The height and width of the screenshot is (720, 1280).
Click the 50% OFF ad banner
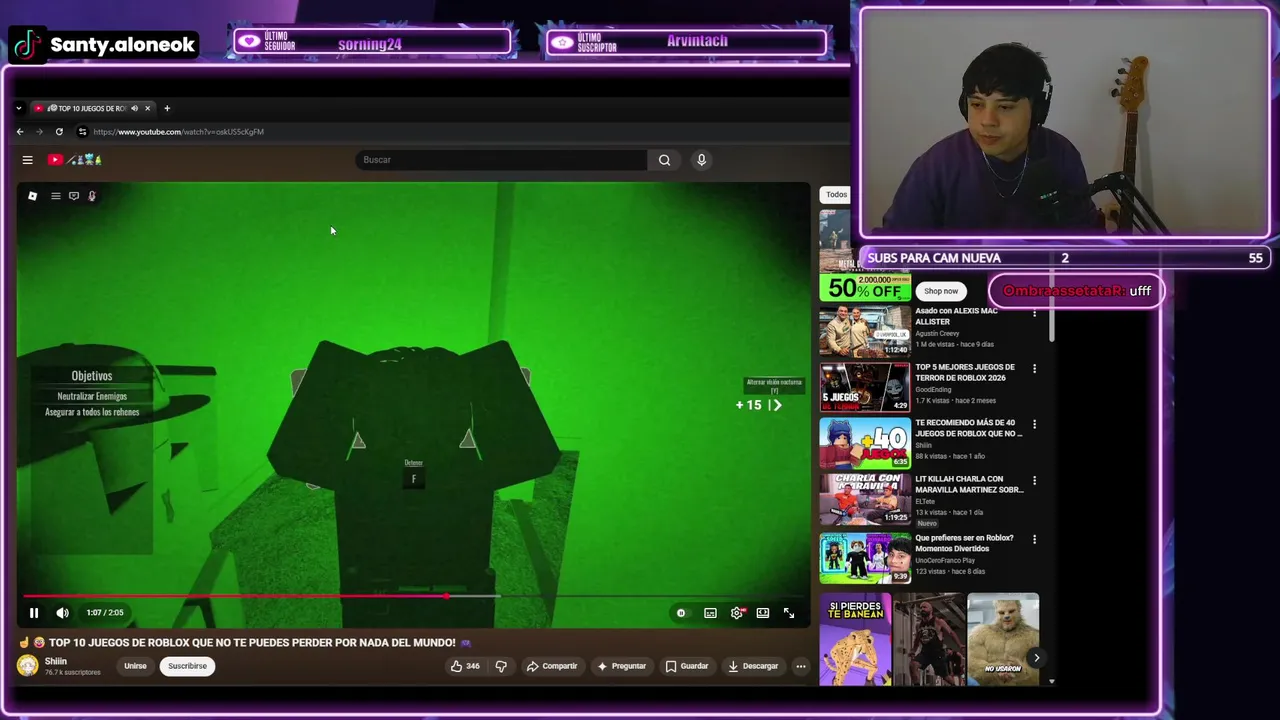click(865, 290)
